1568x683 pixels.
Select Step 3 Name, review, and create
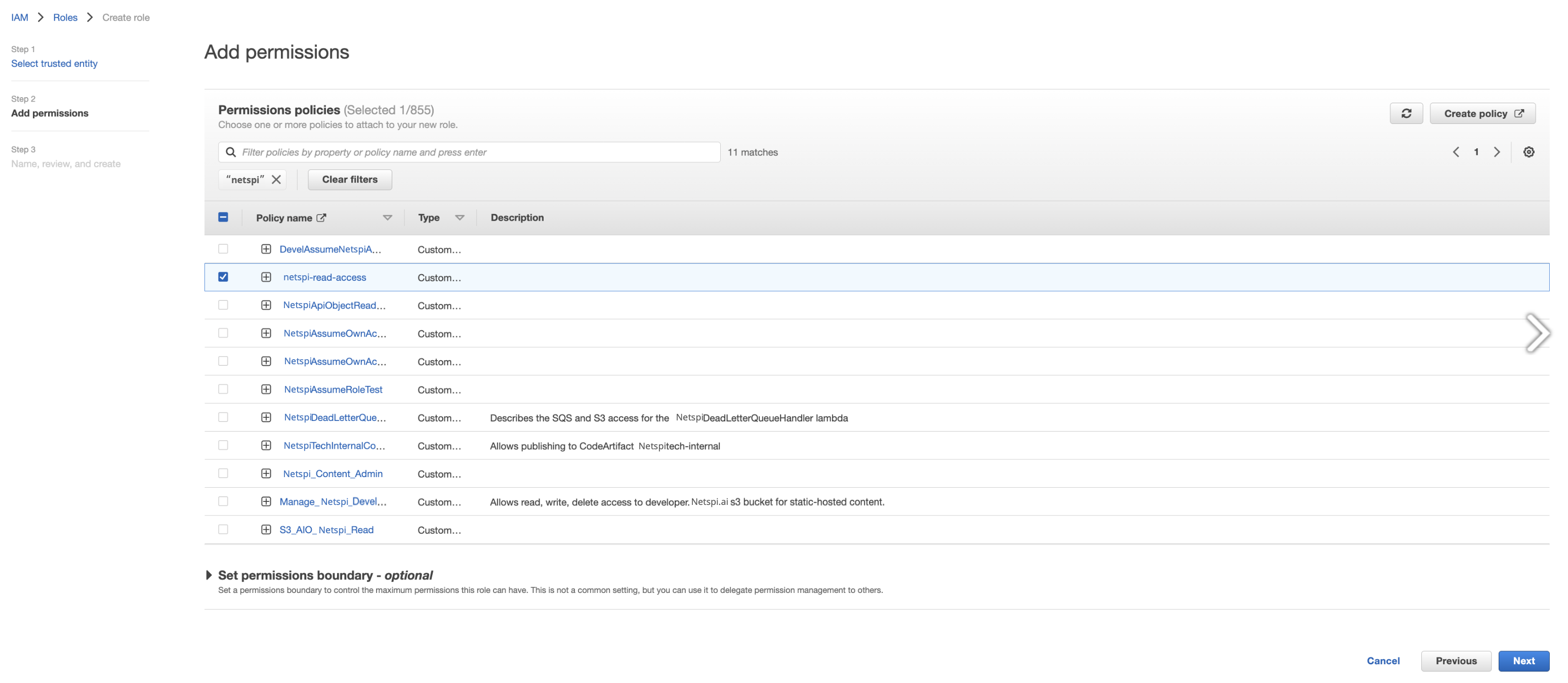pos(66,163)
